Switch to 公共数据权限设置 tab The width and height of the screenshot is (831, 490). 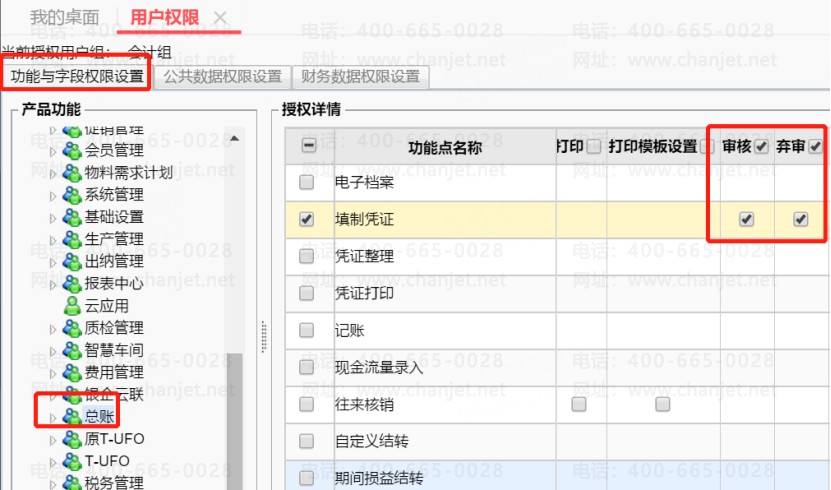tap(222, 76)
